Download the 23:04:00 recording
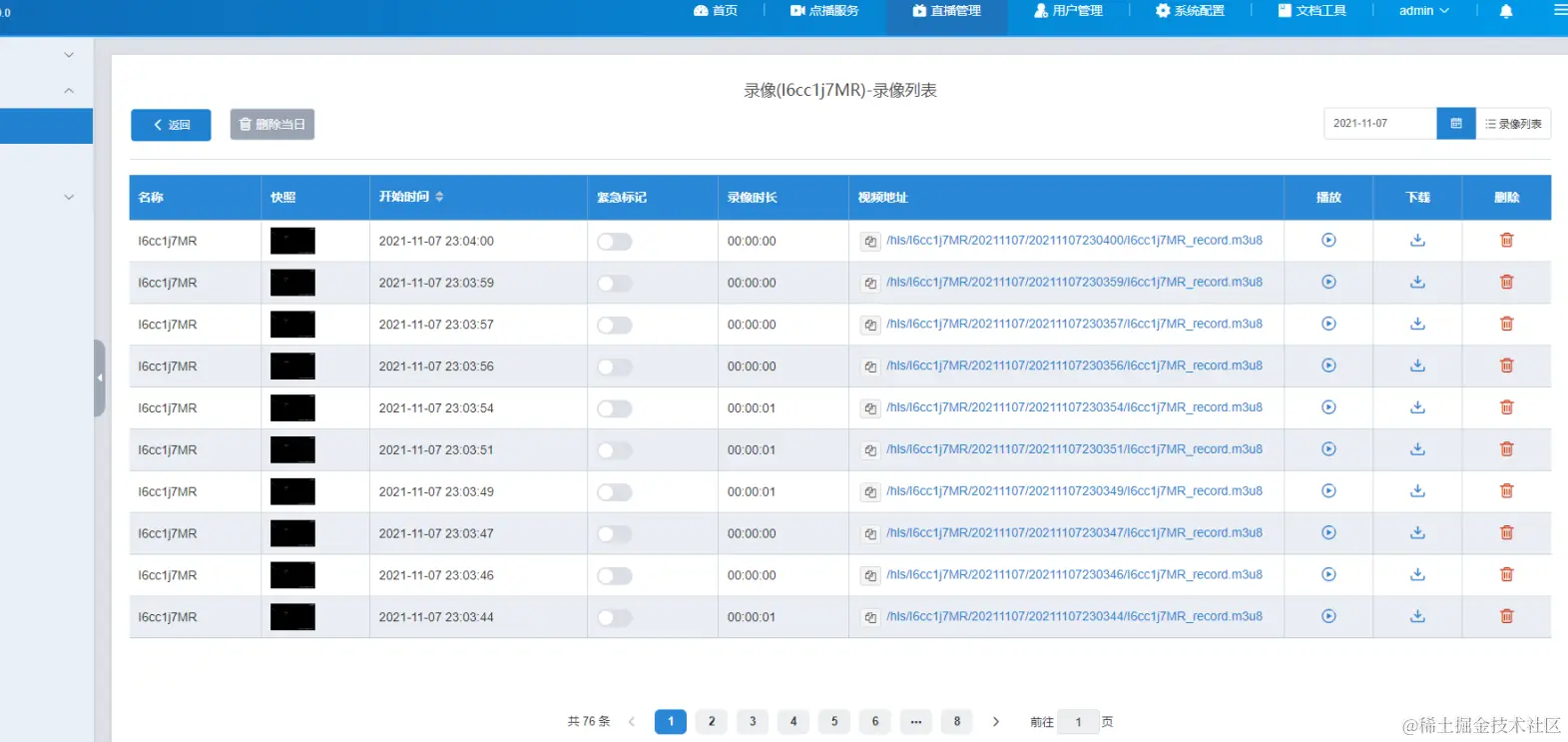Screen dimensions: 1568x742 [x=1417, y=241]
